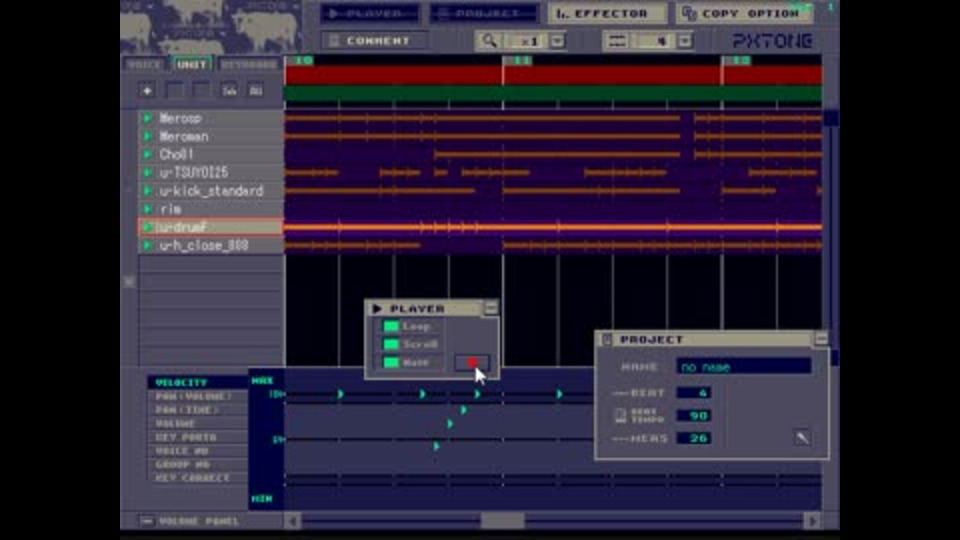Click the horizontal scrollbar thumb
Image resolution: width=960 pixels, height=540 pixels.
click(x=503, y=521)
